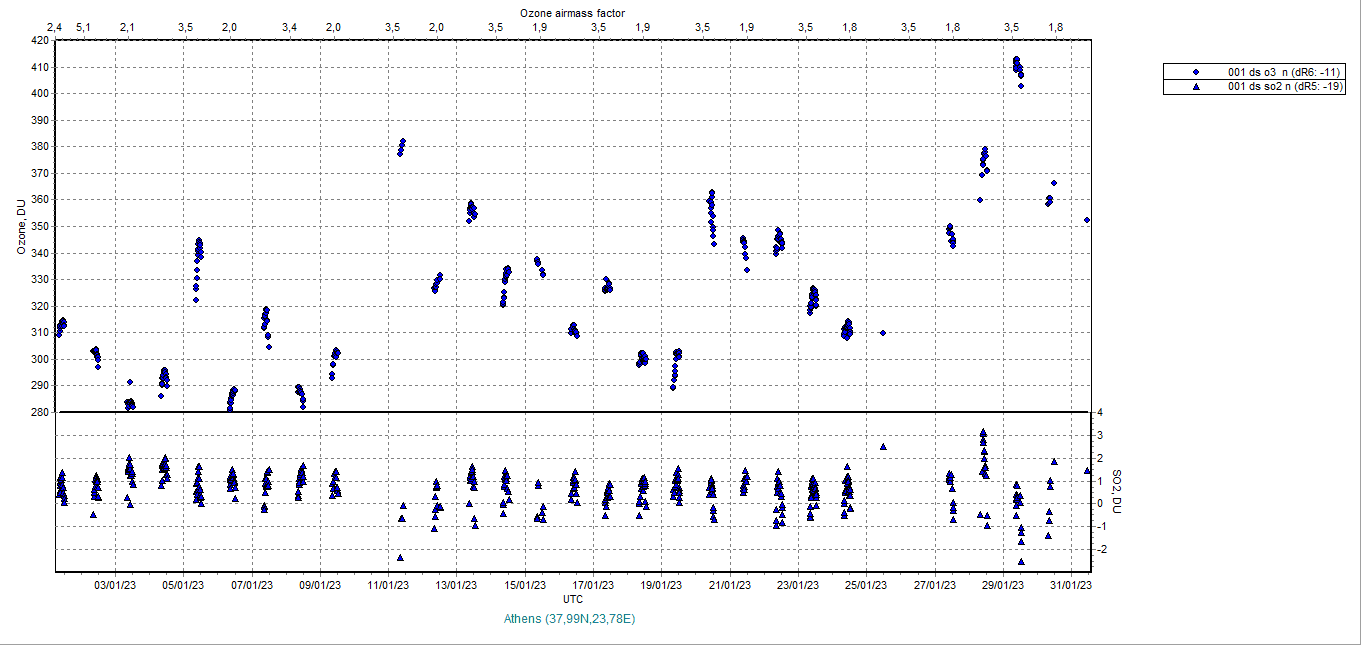Click the Athens (37,99N,23,78E) location caption
1361x645 pixels.
click(x=570, y=619)
